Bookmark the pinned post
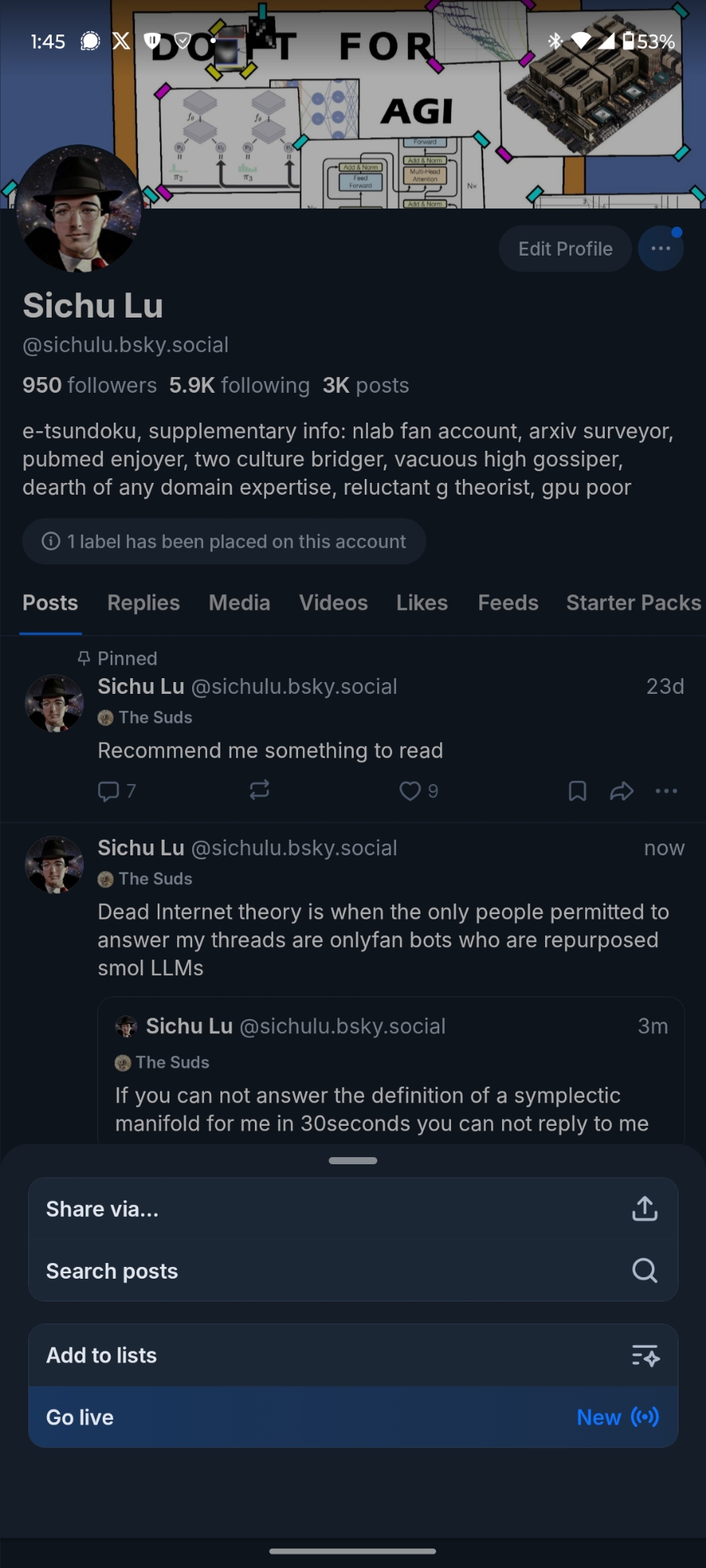 (577, 791)
